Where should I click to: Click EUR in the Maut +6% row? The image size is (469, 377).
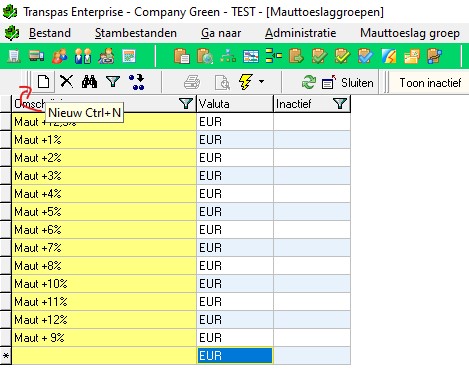coord(235,230)
